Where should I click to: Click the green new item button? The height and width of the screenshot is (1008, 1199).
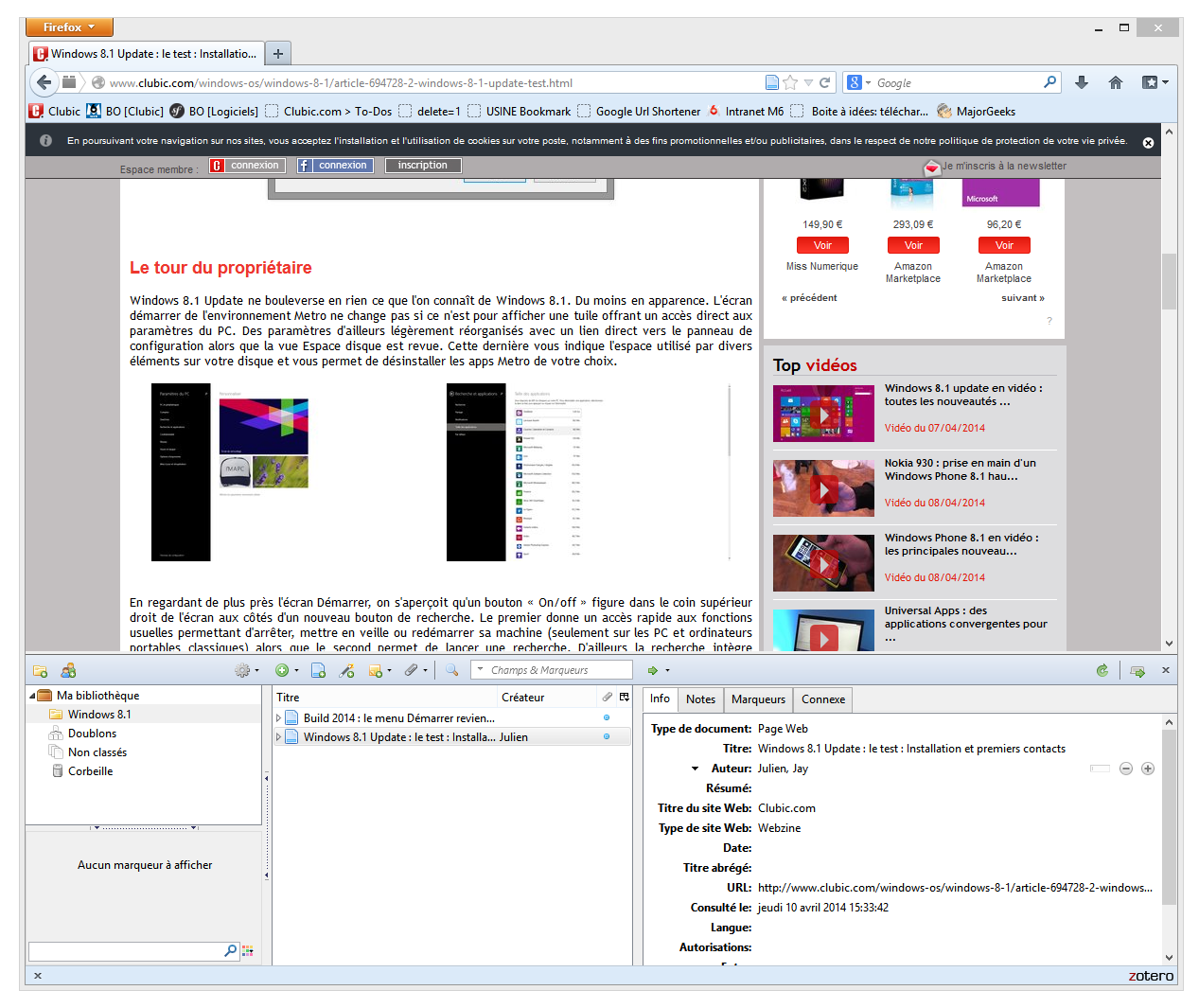coord(282,671)
